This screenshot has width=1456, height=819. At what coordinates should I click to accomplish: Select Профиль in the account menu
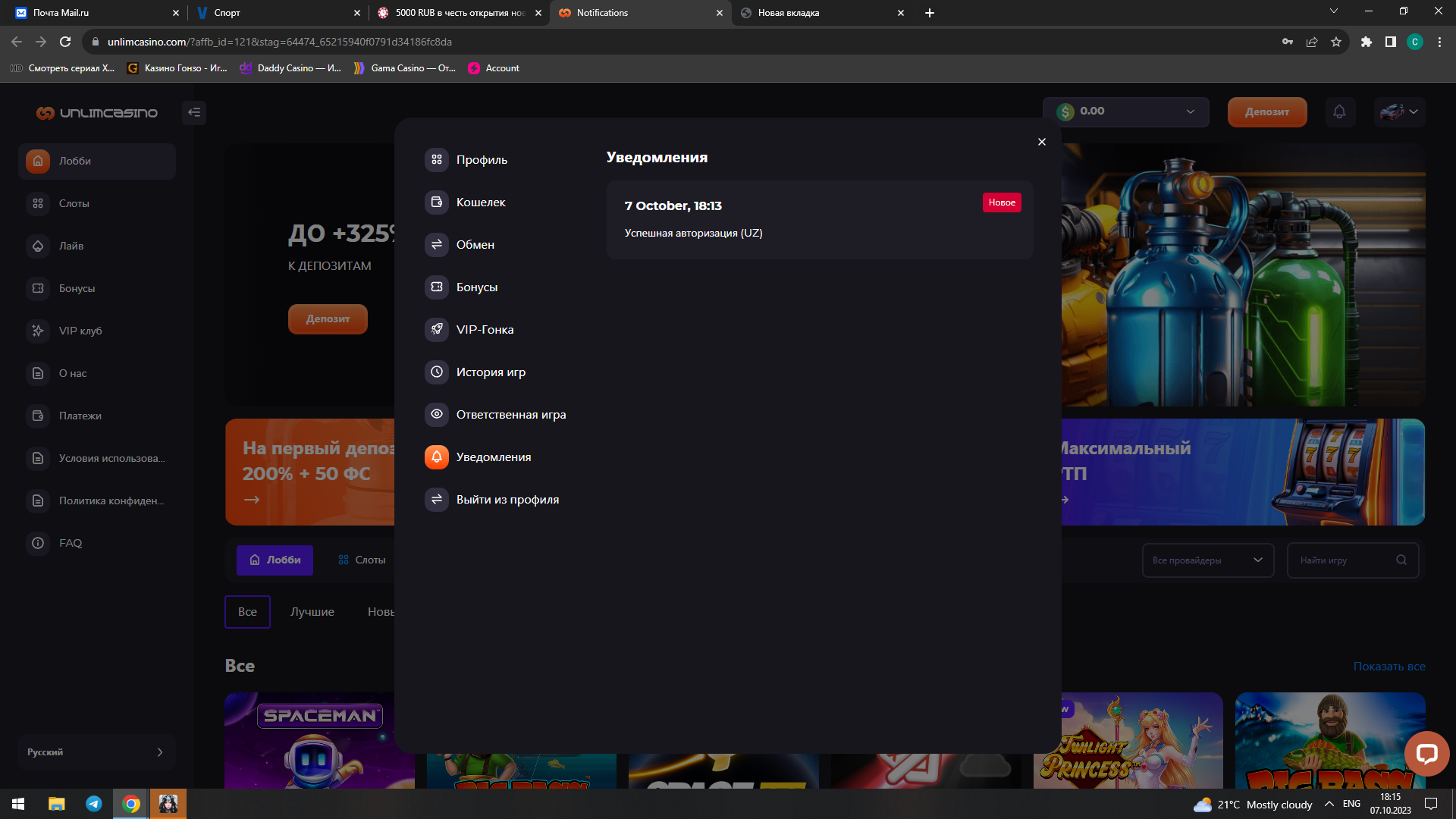pos(482,160)
